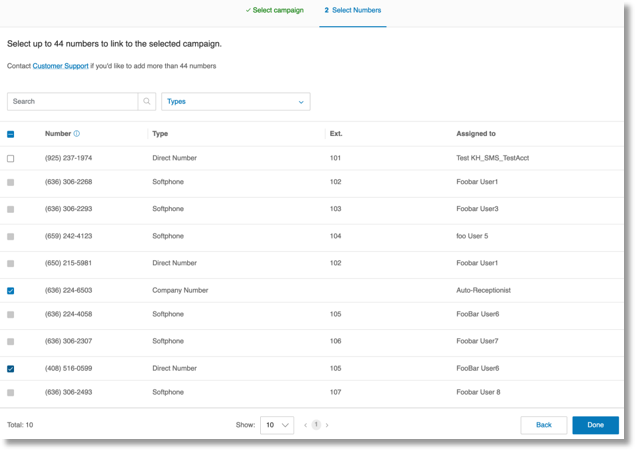Open the Select Numbers step tab
This screenshot has width=635, height=450.
pos(353,10)
